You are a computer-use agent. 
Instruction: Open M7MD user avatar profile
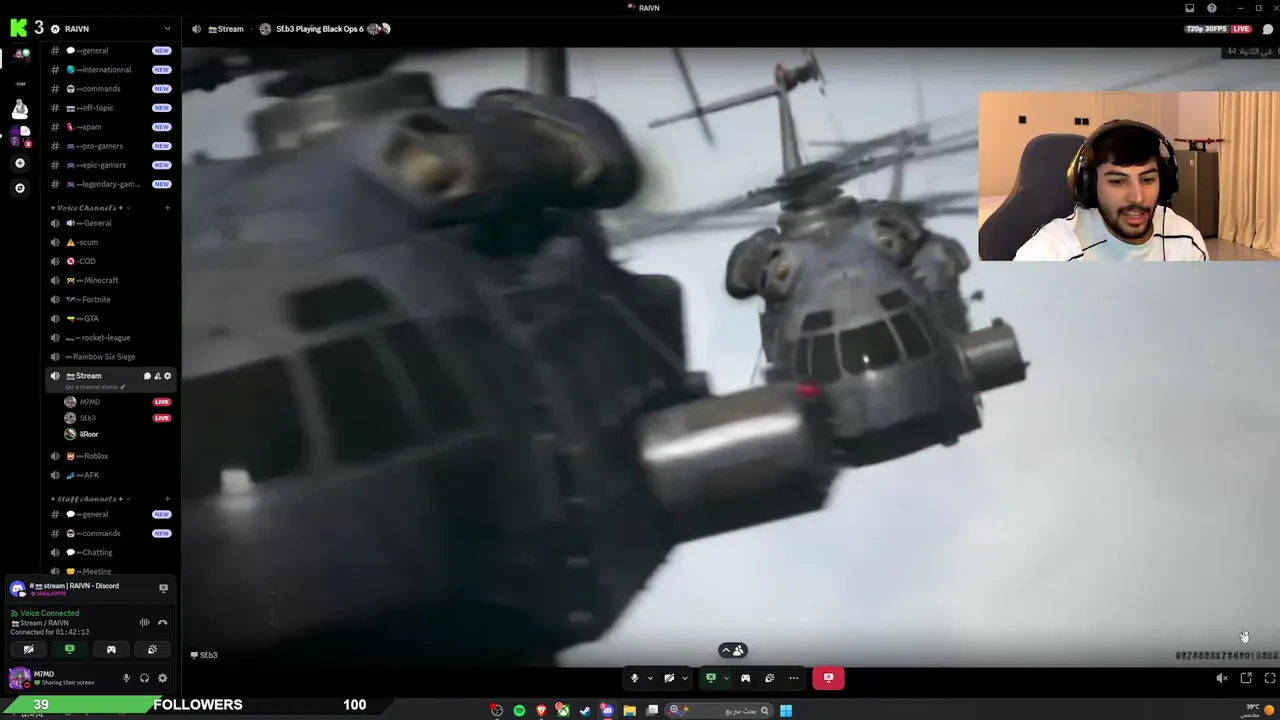coord(19,678)
